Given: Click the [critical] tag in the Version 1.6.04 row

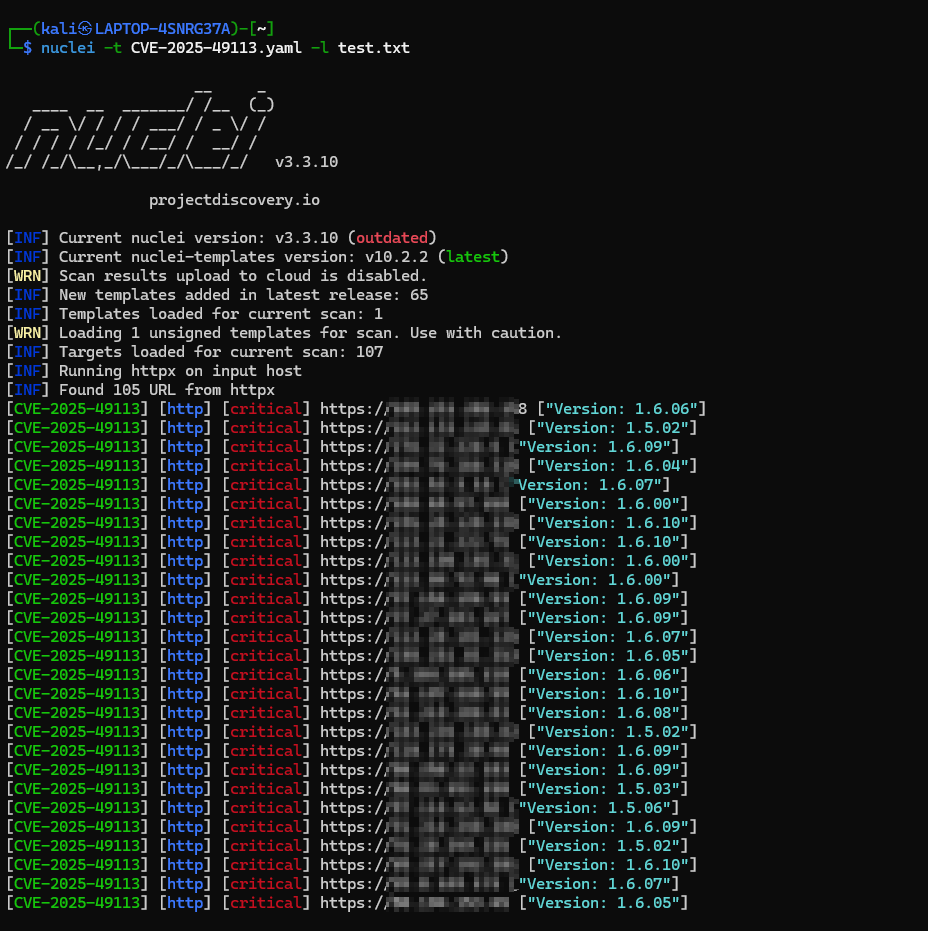Looking at the screenshot, I should (266, 466).
